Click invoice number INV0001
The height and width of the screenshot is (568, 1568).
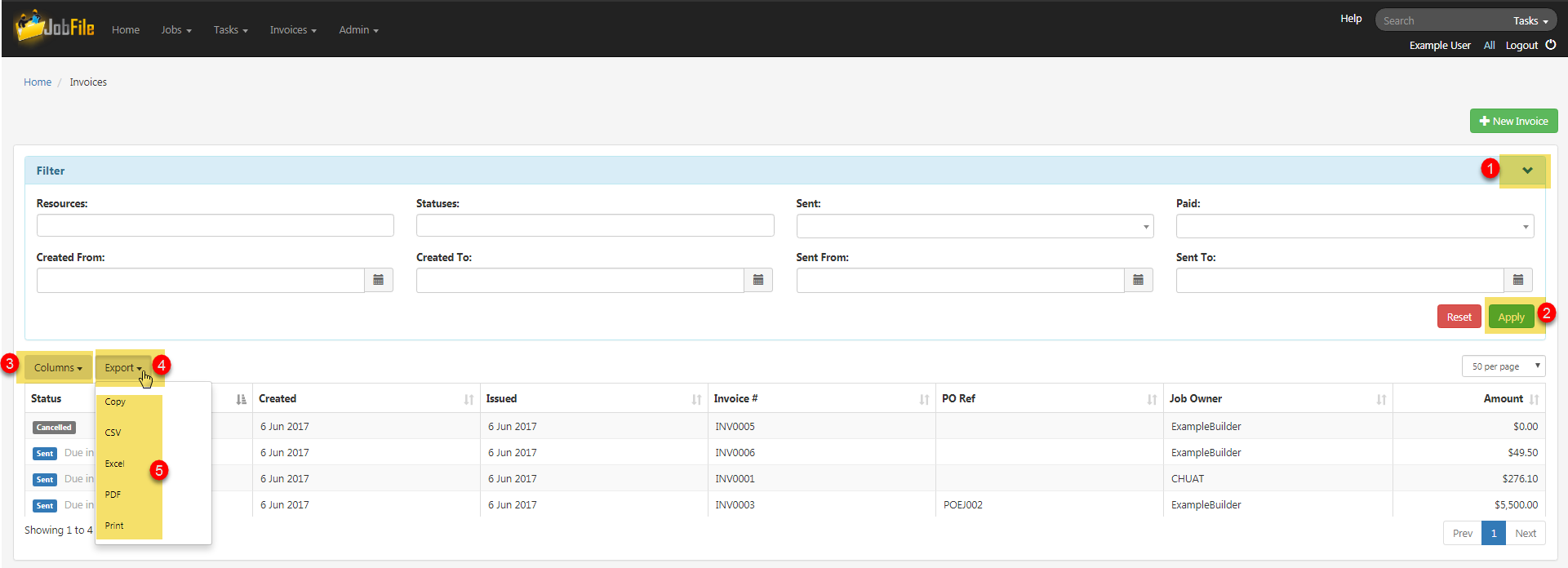pos(735,478)
